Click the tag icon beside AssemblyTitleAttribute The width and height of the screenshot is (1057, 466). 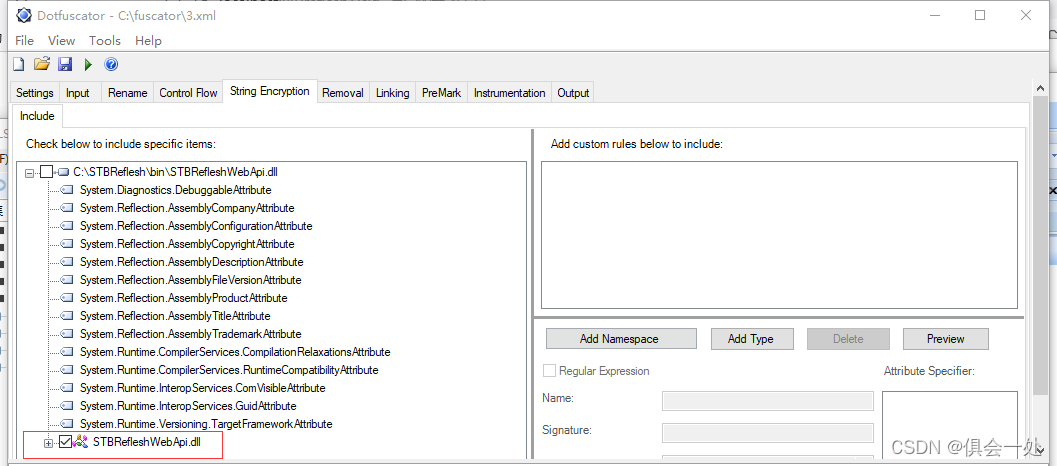[x=68, y=316]
